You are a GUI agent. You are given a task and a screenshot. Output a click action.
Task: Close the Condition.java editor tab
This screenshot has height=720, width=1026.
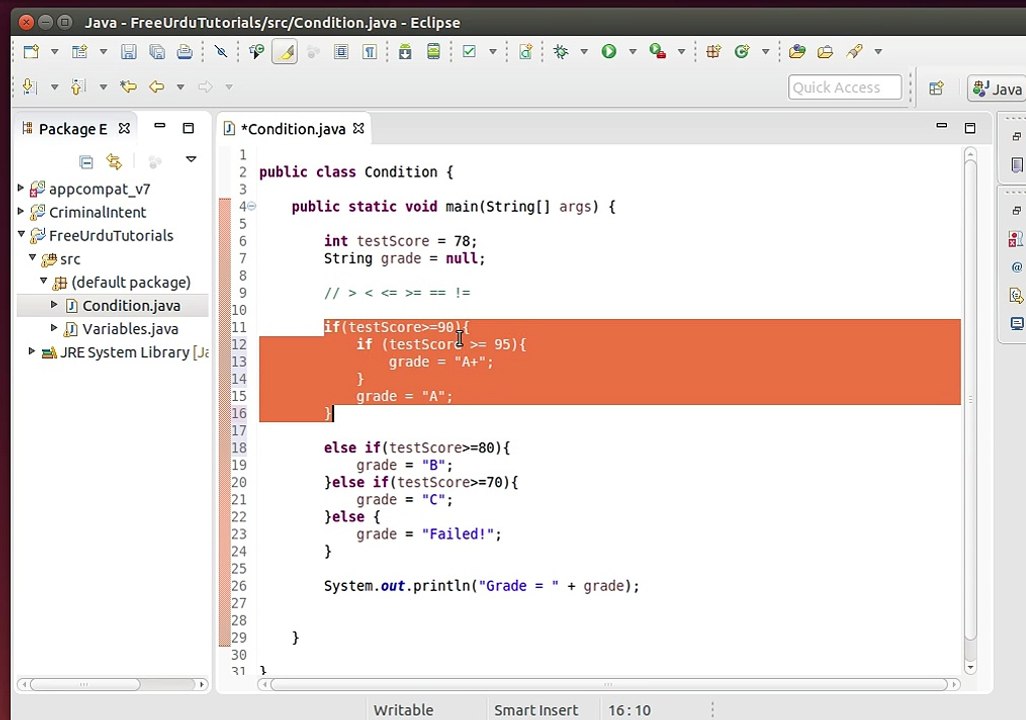(359, 128)
